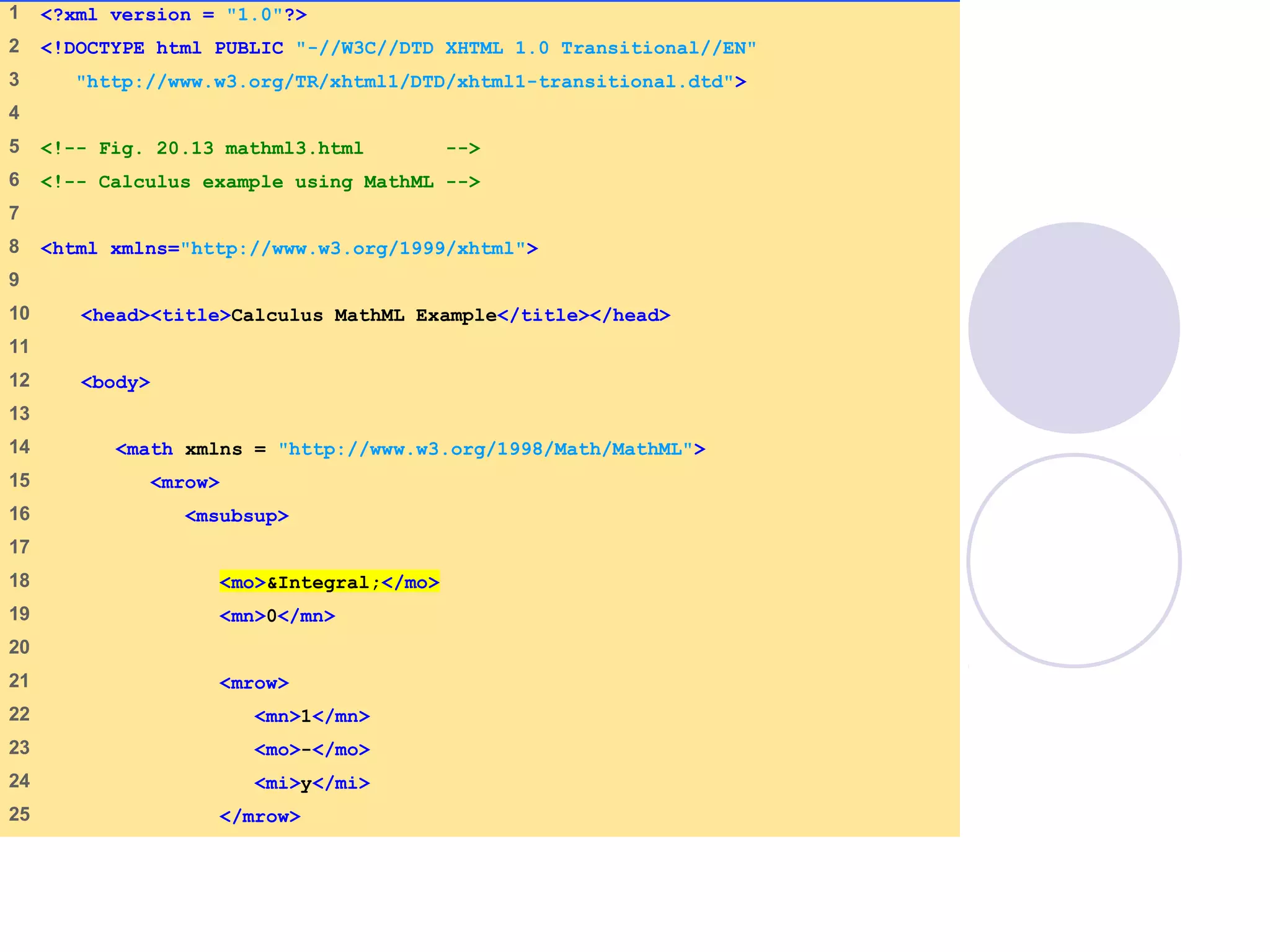
Task: Click line number 18 in the gutter
Action: point(19,581)
